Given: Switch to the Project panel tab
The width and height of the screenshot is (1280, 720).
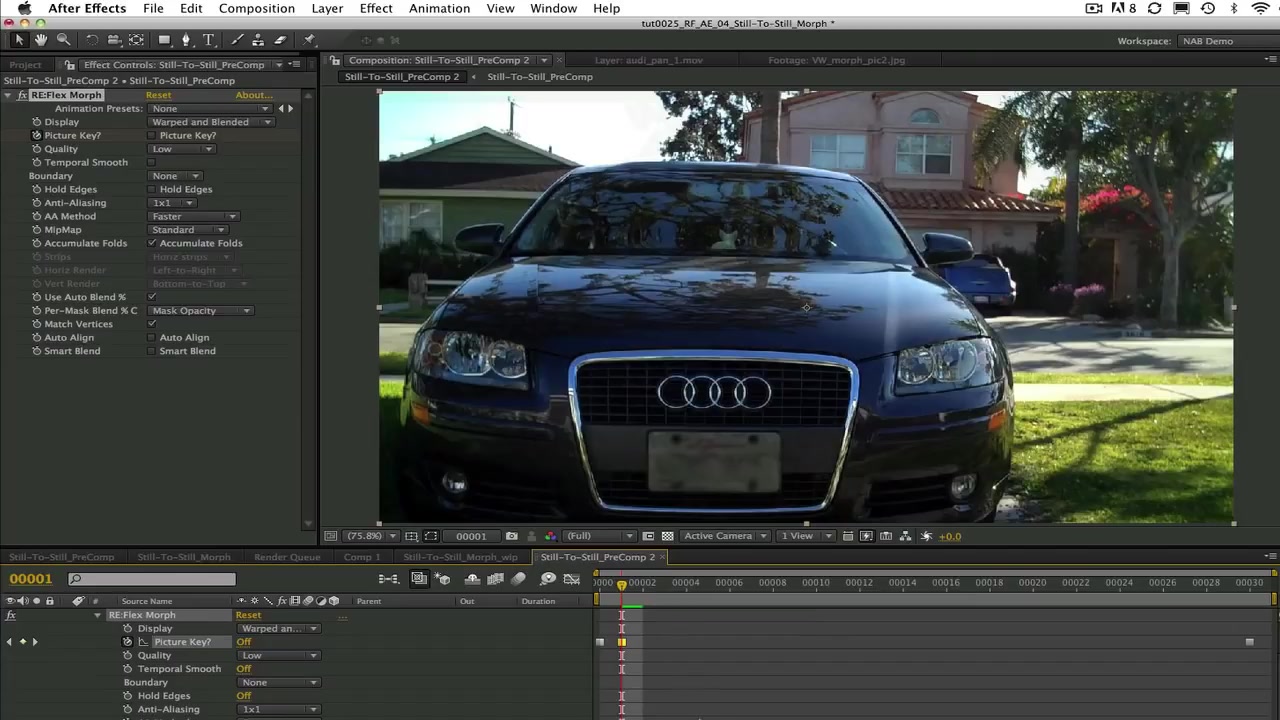Looking at the screenshot, I should 26,64.
